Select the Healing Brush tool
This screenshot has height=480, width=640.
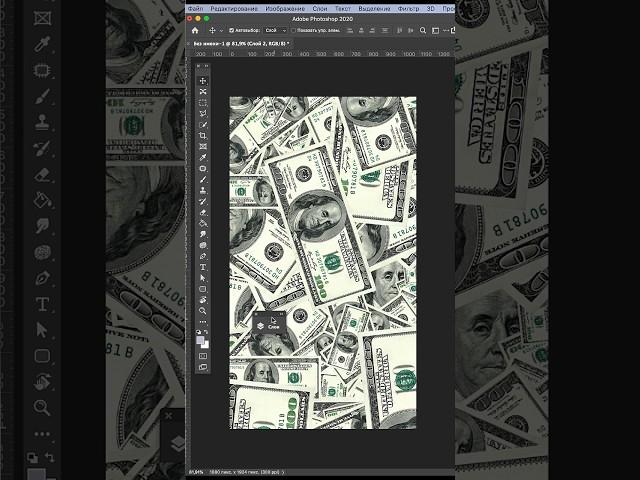203,169
